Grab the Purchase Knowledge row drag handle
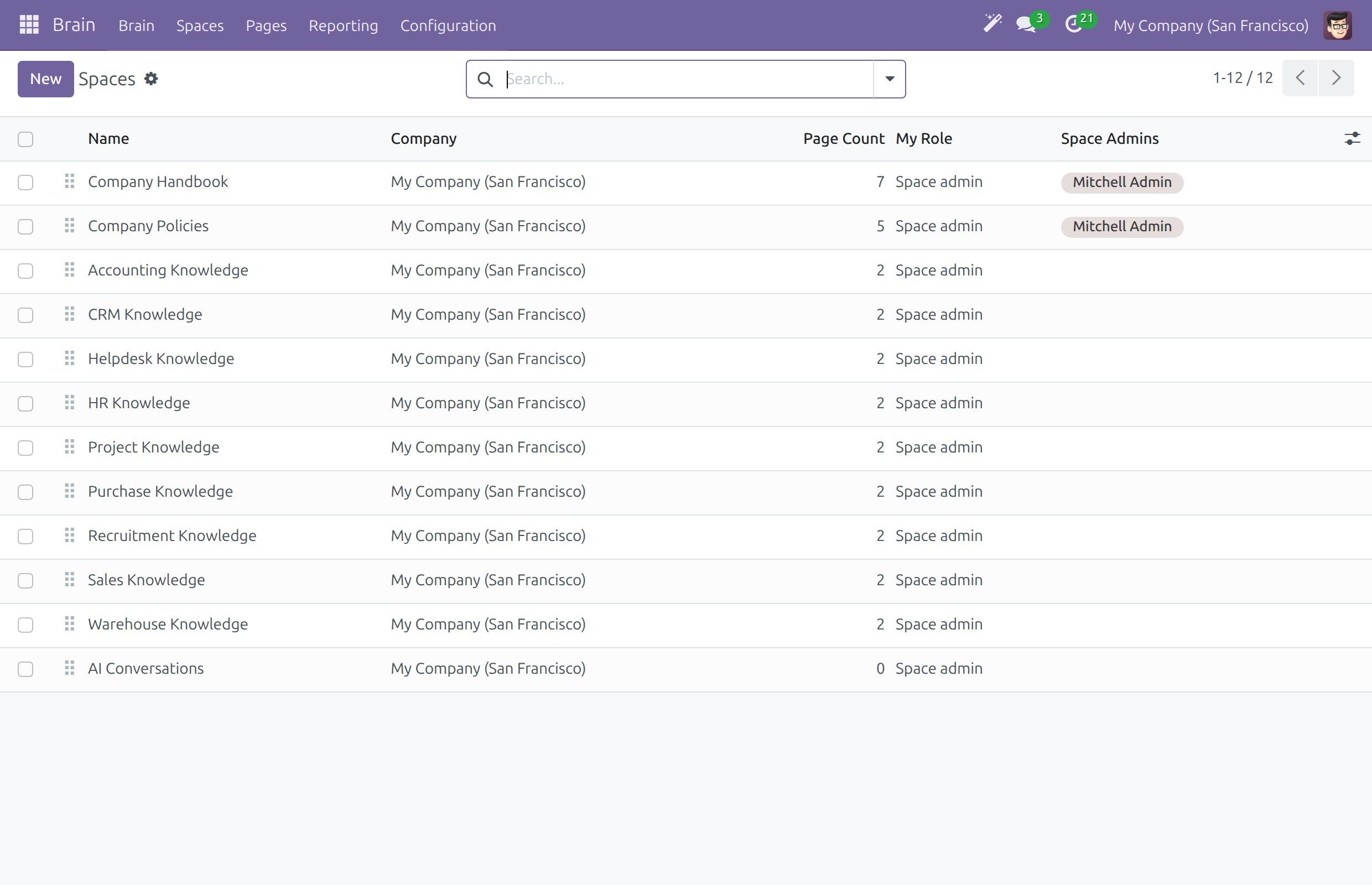This screenshot has width=1372, height=885. click(x=70, y=491)
